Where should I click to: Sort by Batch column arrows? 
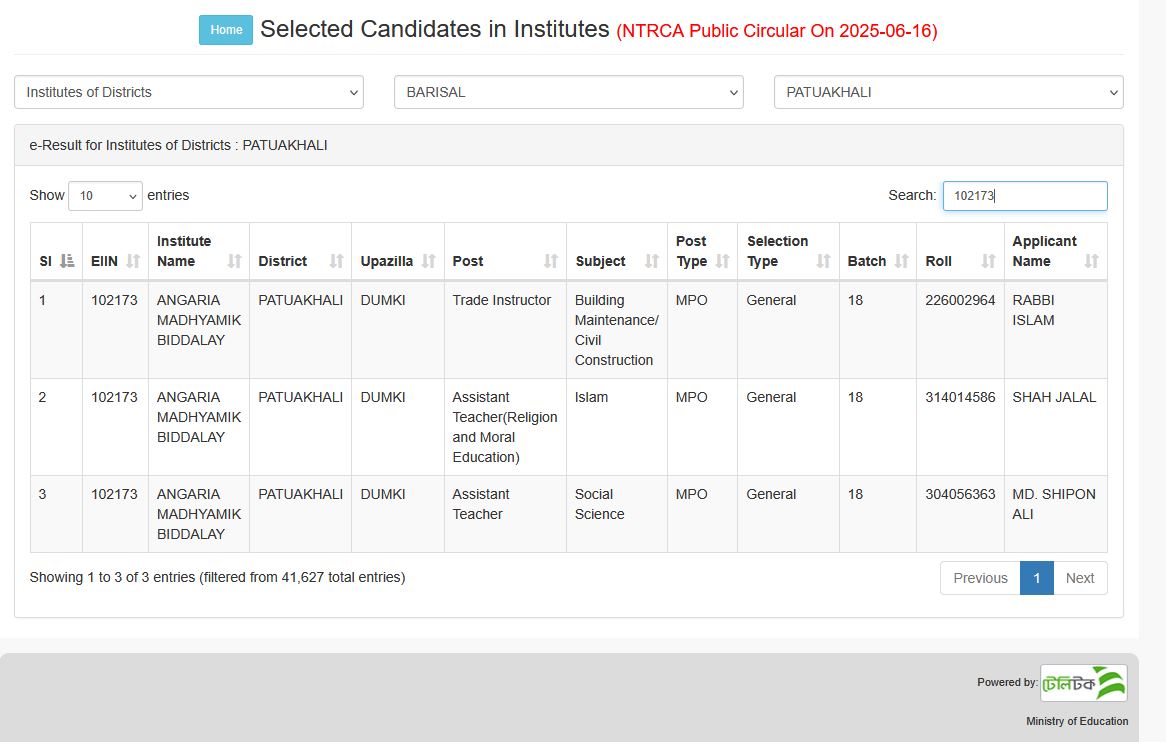coord(901,261)
